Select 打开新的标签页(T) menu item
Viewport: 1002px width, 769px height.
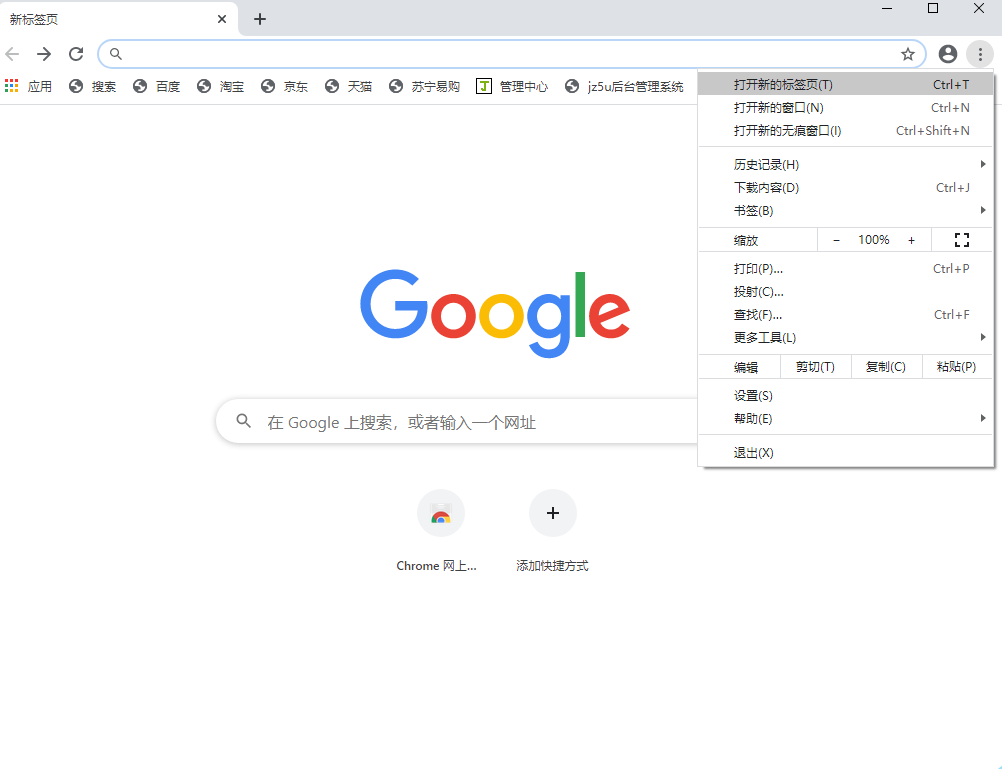click(845, 84)
